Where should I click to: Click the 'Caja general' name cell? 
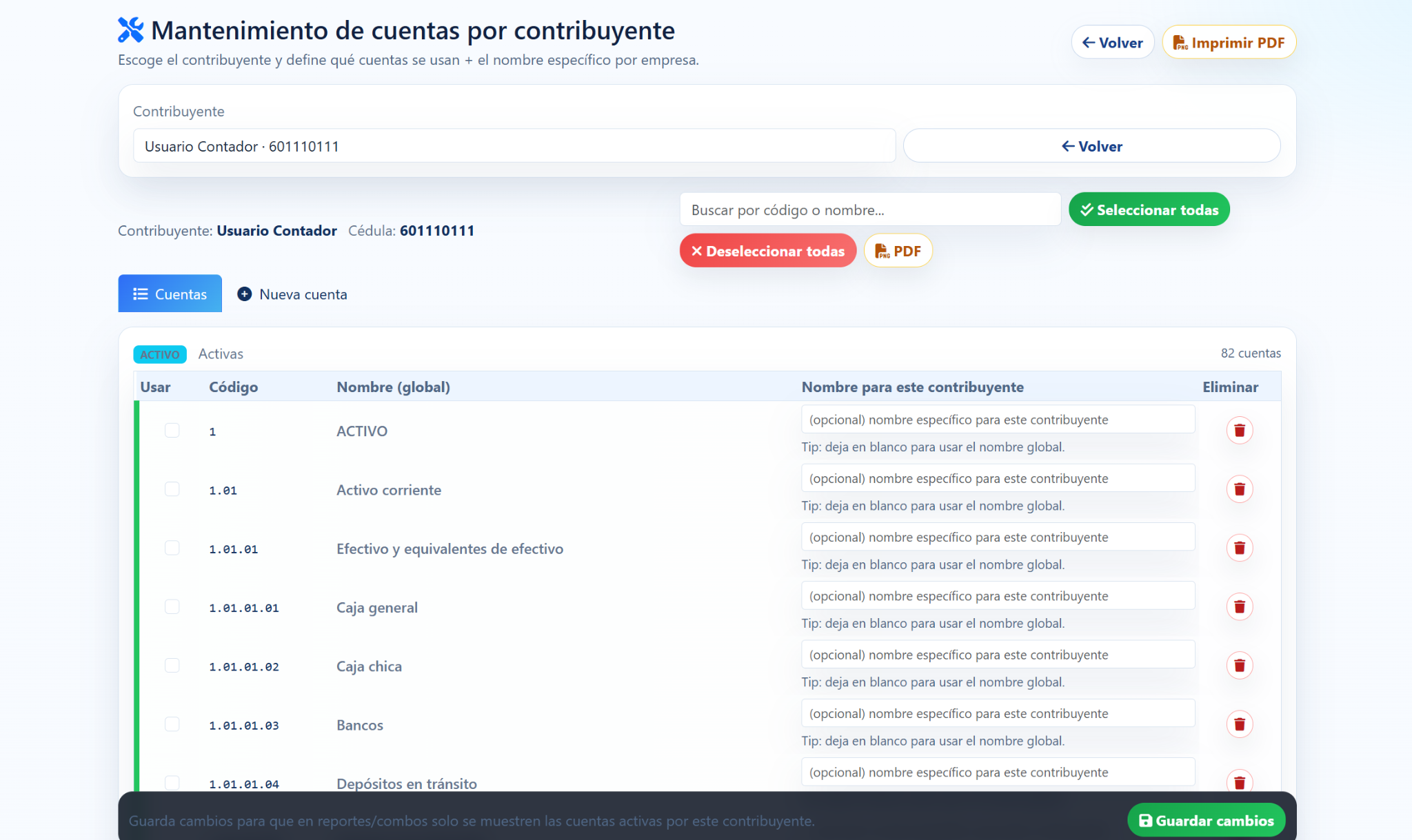(376, 607)
